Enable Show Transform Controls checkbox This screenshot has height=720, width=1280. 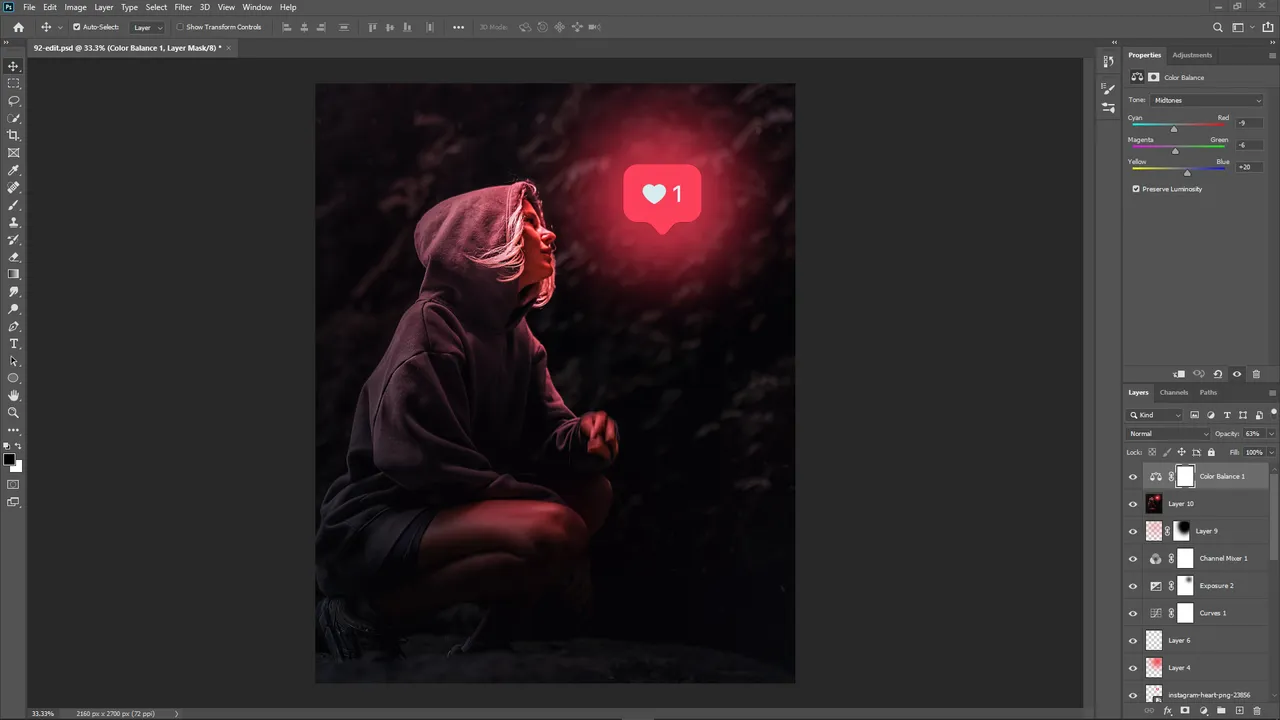point(180,27)
